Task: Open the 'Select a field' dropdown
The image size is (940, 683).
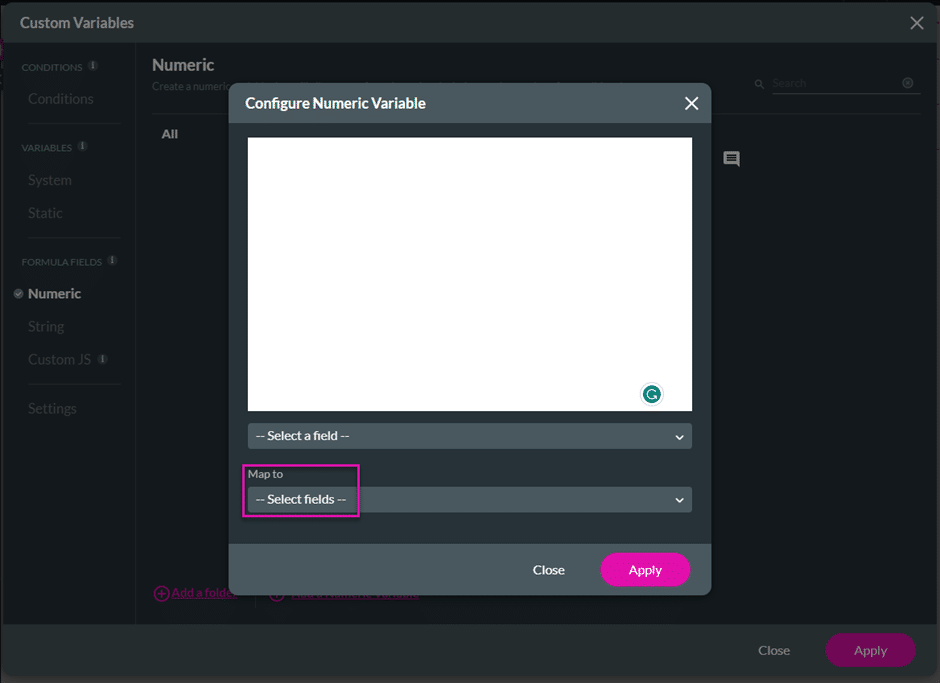Action: (x=469, y=436)
